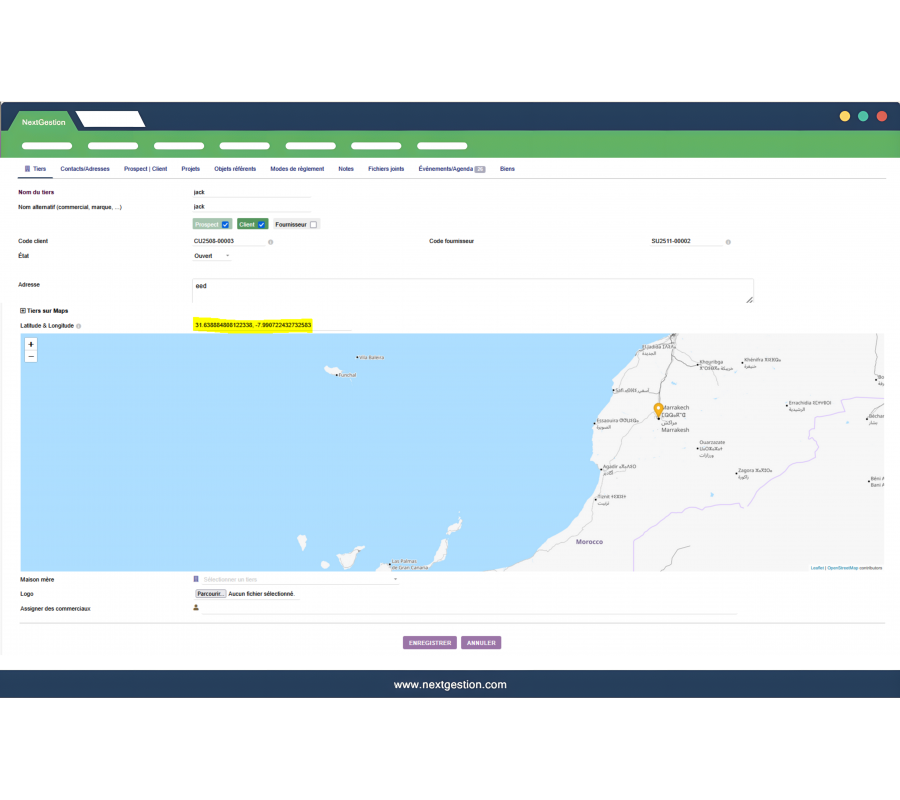Click the Latitude & Longitude help icon
The height and width of the screenshot is (800, 900).
[79, 326]
